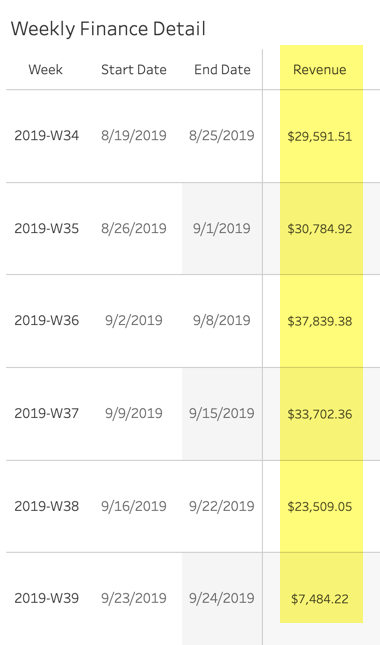
Task: Click the Revenue column header
Action: pyautogui.click(x=320, y=70)
